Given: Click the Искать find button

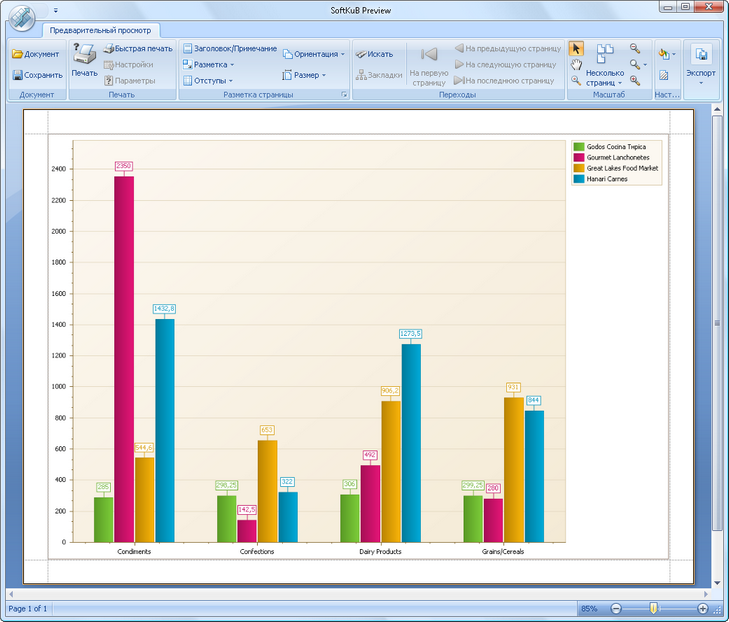Looking at the screenshot, I should [x=374, y=54].
